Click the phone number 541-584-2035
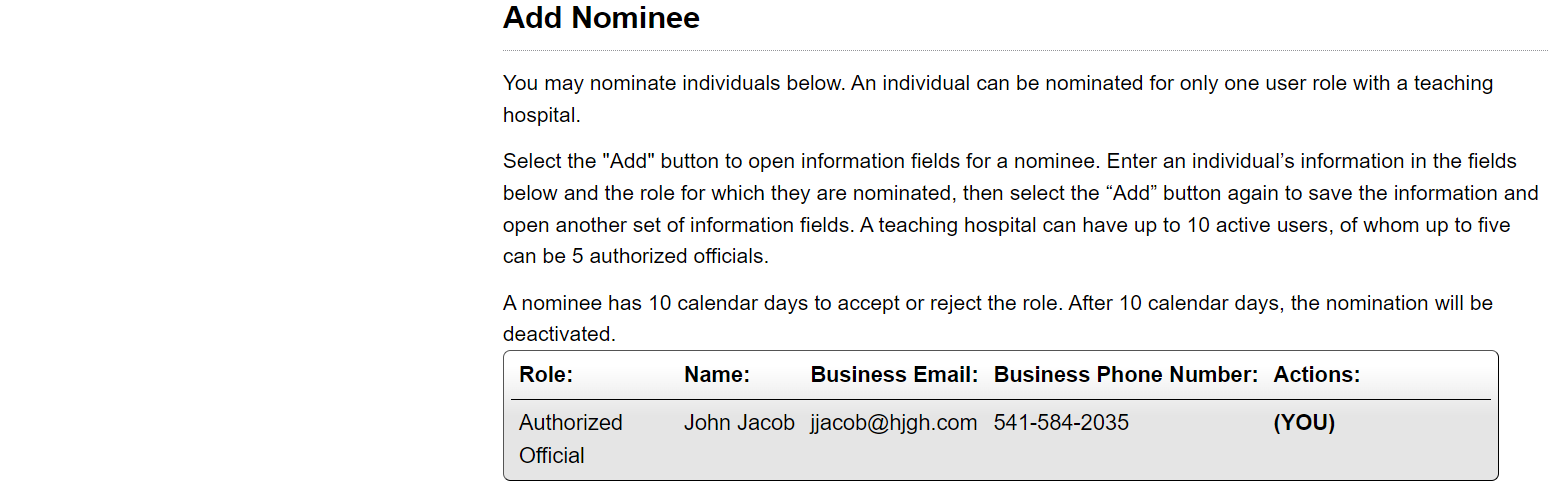The width and height of the screenshot is (1566, 501). click(x=1061, y=423)
